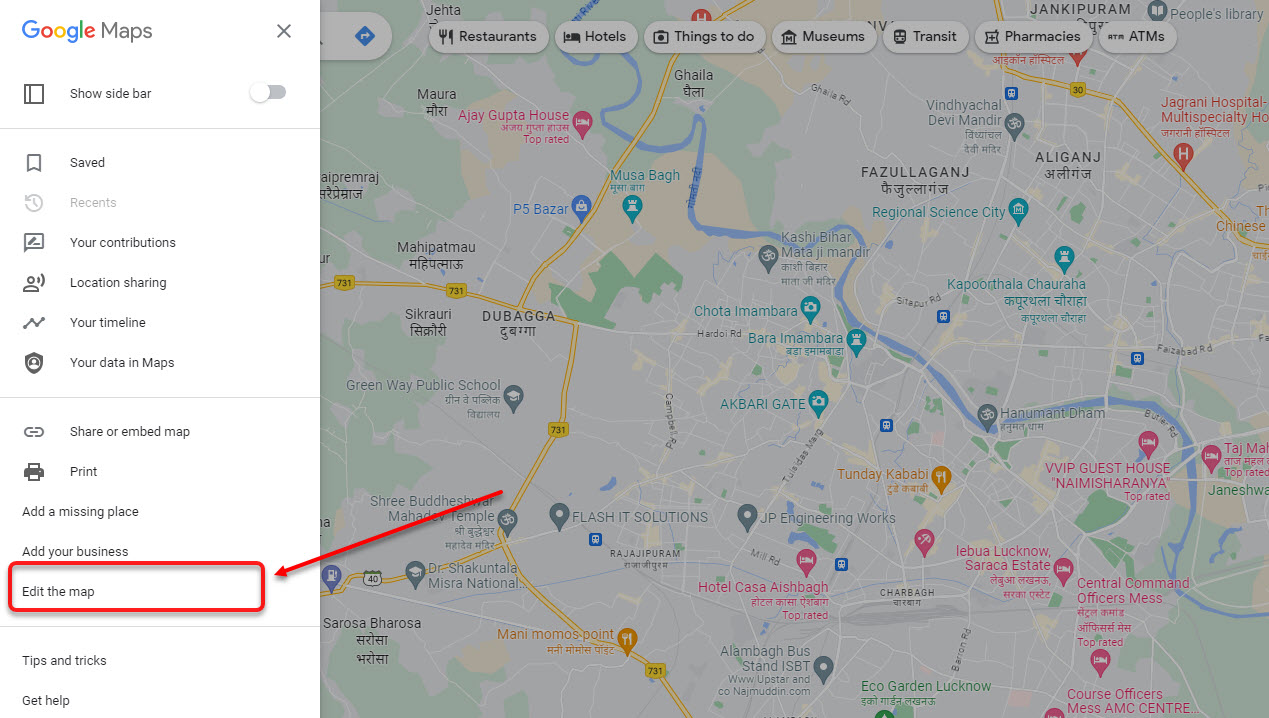Image resolution: width=1269 pixels, height=718 pixels.
Task: Select Edit the map menu item
Action: (x=137, y=591)
